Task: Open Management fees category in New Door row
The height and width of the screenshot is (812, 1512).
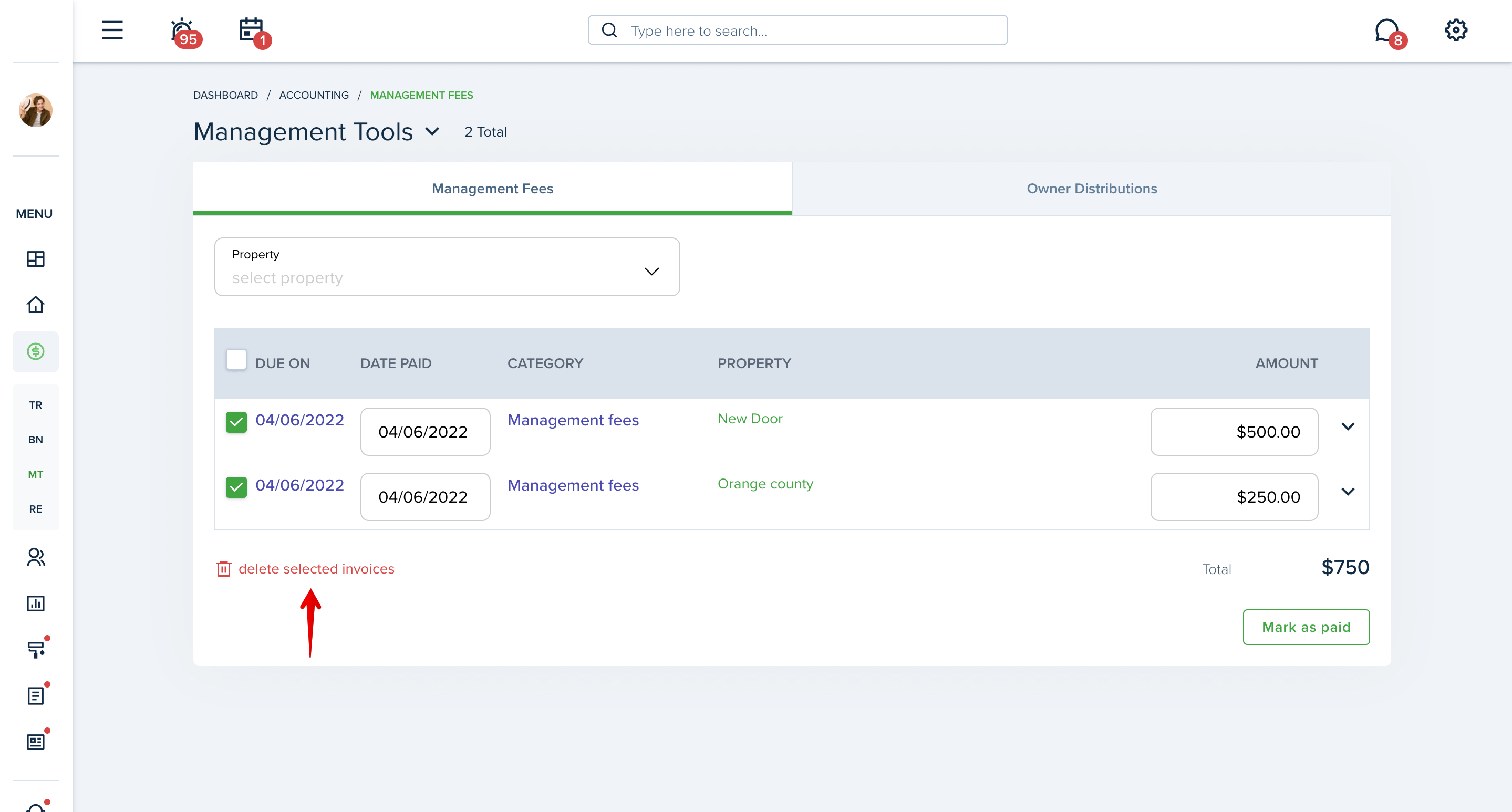Action: click(573, 420)
